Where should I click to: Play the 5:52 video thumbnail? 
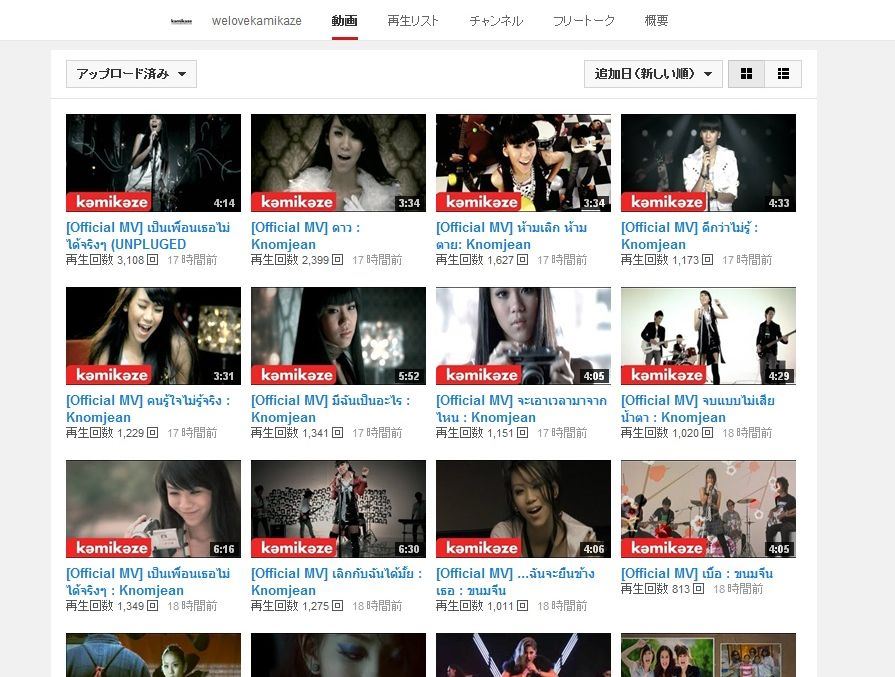pyautogui.click(x=338, y=336)
